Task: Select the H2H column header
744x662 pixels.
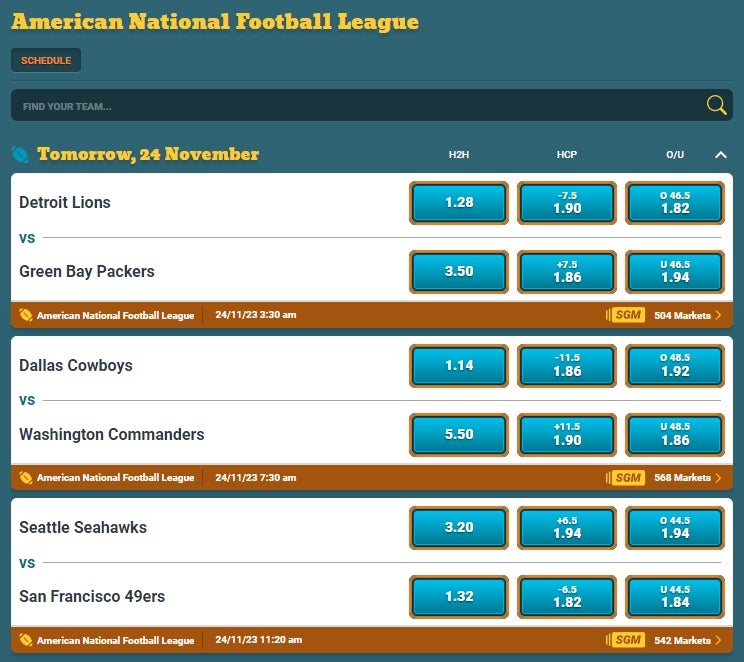Action: pyautogui.click(x=458, y=155)
